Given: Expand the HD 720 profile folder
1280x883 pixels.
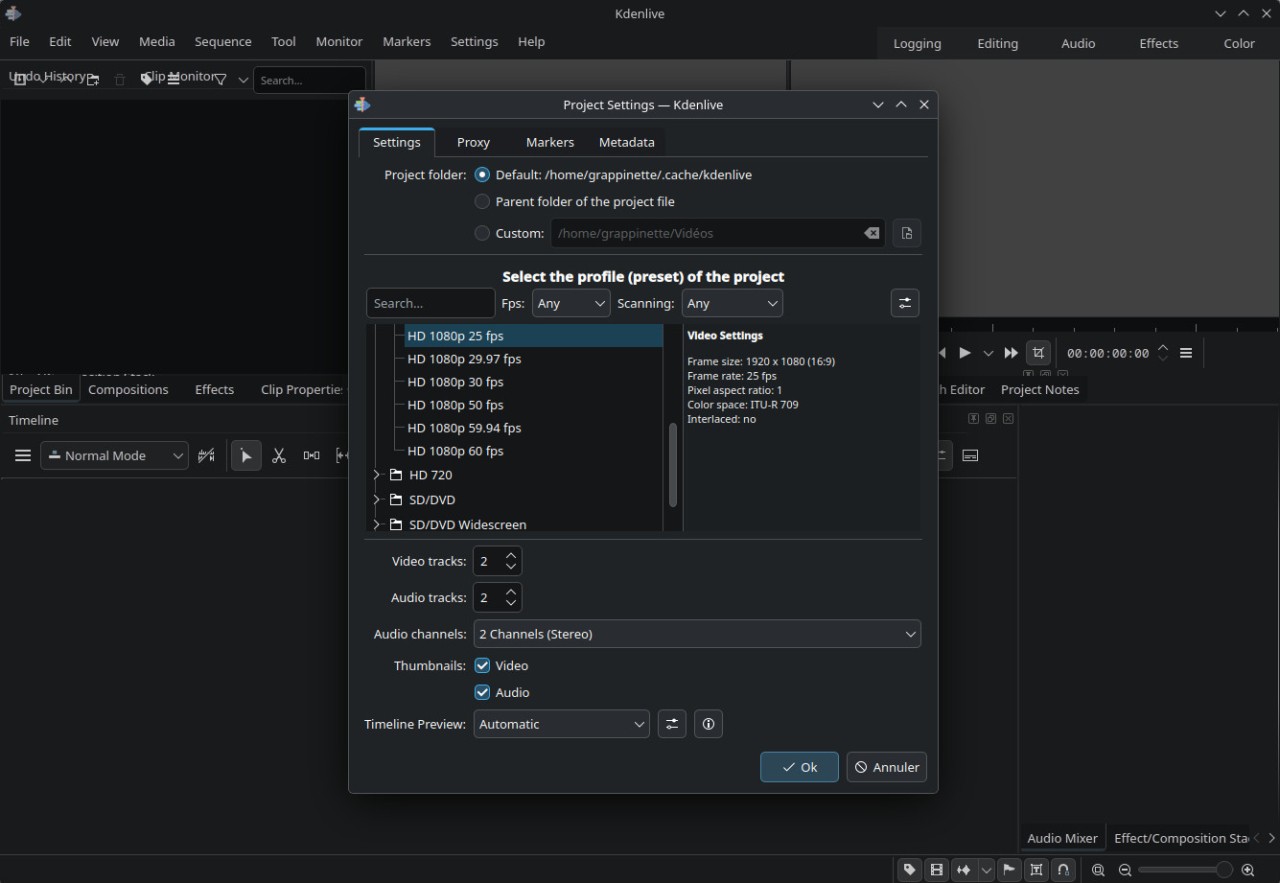Looking at the screenshot, I should 377,475.
